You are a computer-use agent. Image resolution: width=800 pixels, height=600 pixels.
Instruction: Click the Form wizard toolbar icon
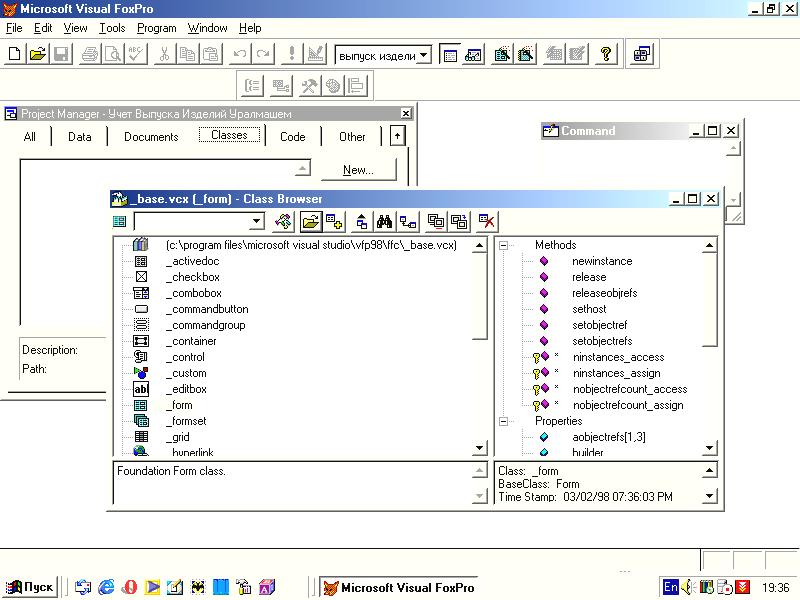coord(502,54)
